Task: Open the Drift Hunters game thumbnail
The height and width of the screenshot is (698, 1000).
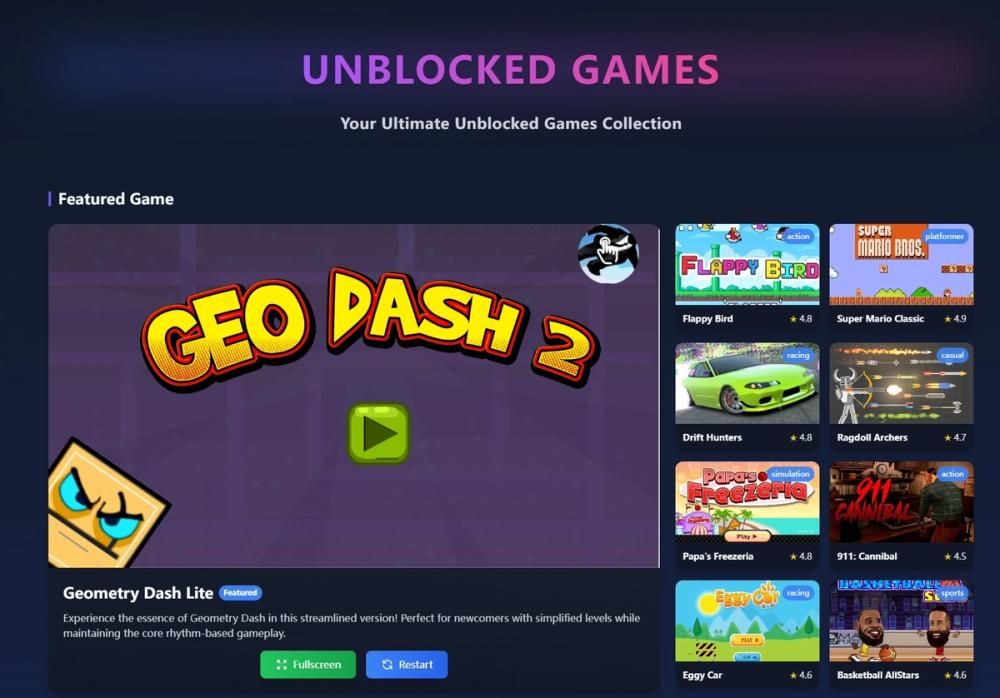Action: point(747,383)
